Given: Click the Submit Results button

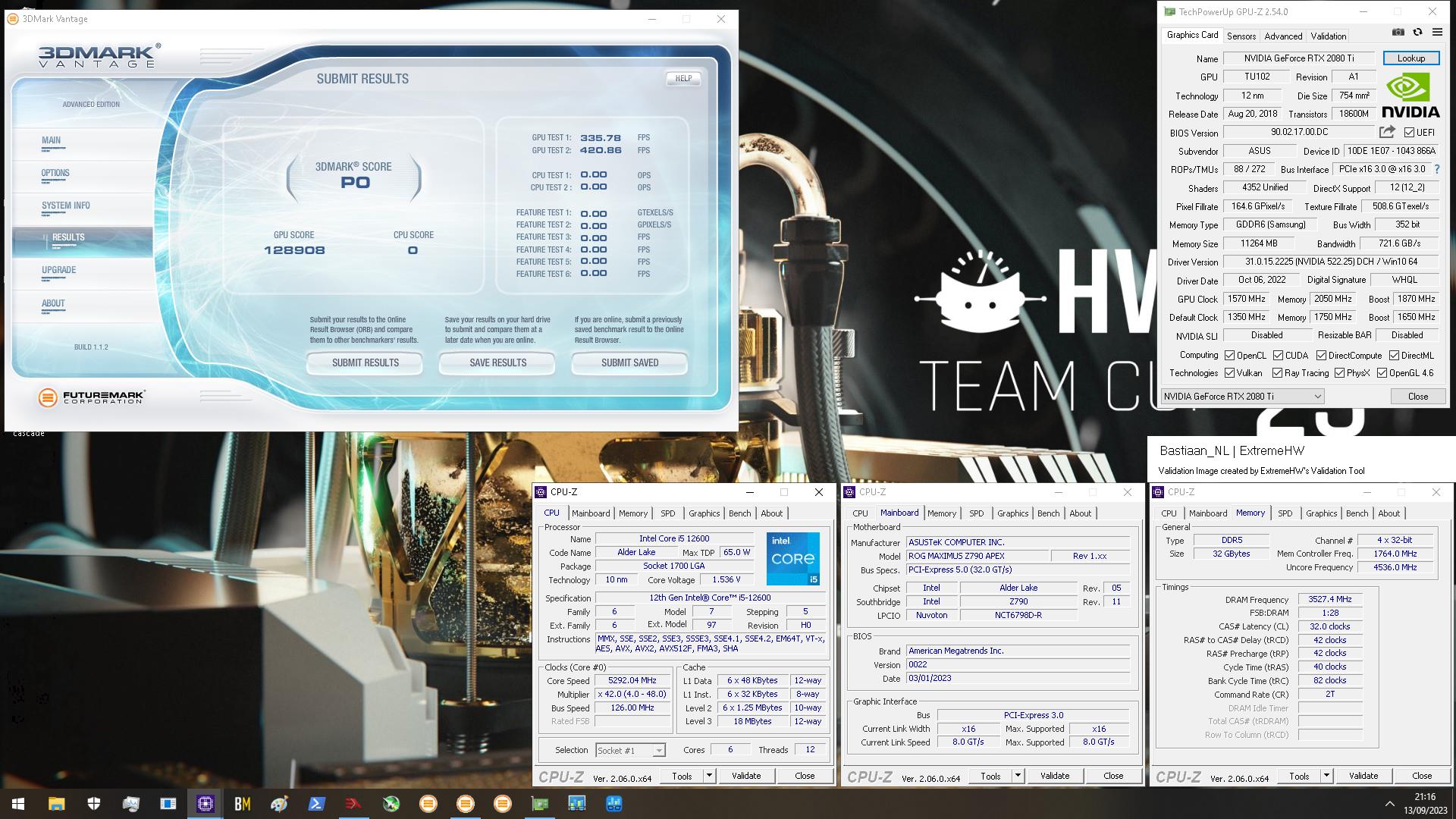Looking at the screenshot, I should pos(365,362).
